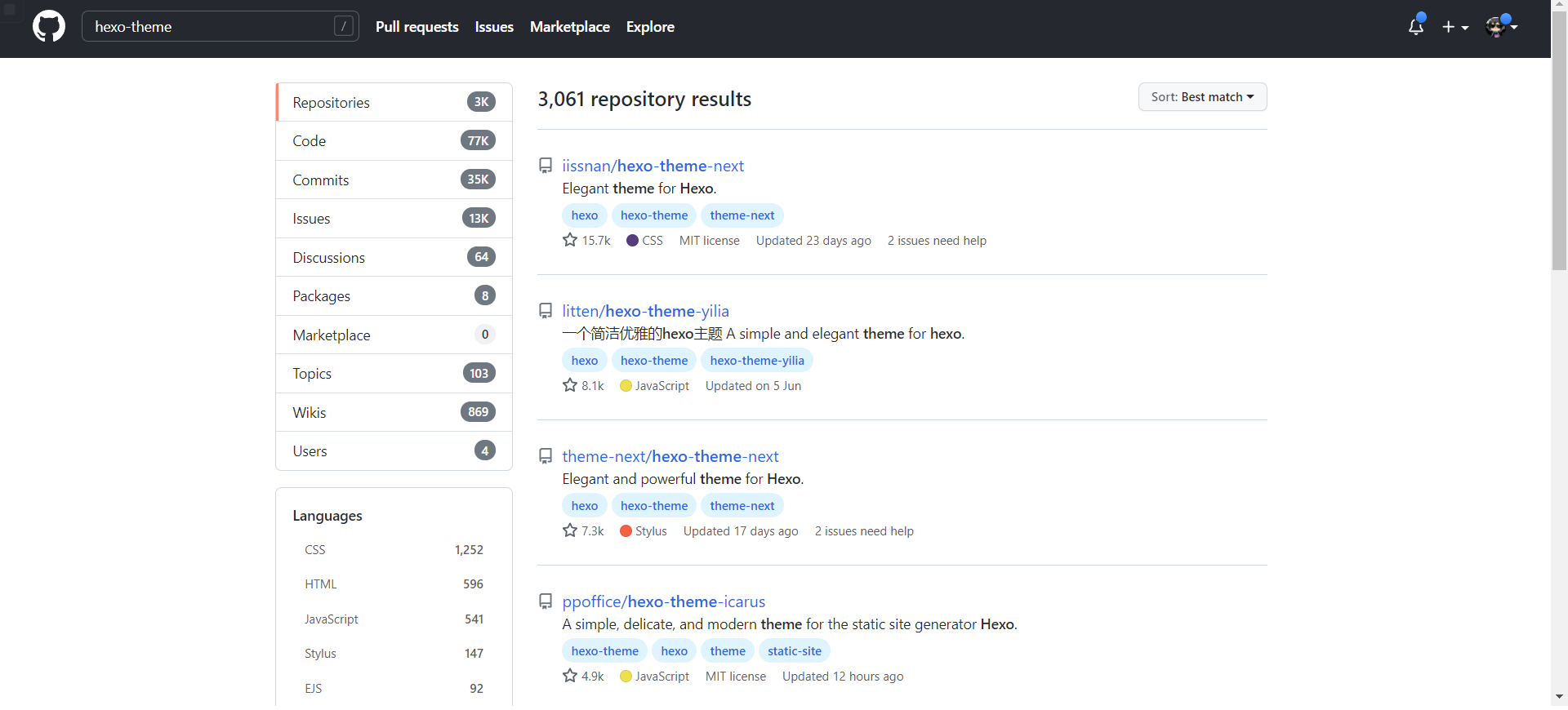Open the notifications bell

(x=1415, y=27)
